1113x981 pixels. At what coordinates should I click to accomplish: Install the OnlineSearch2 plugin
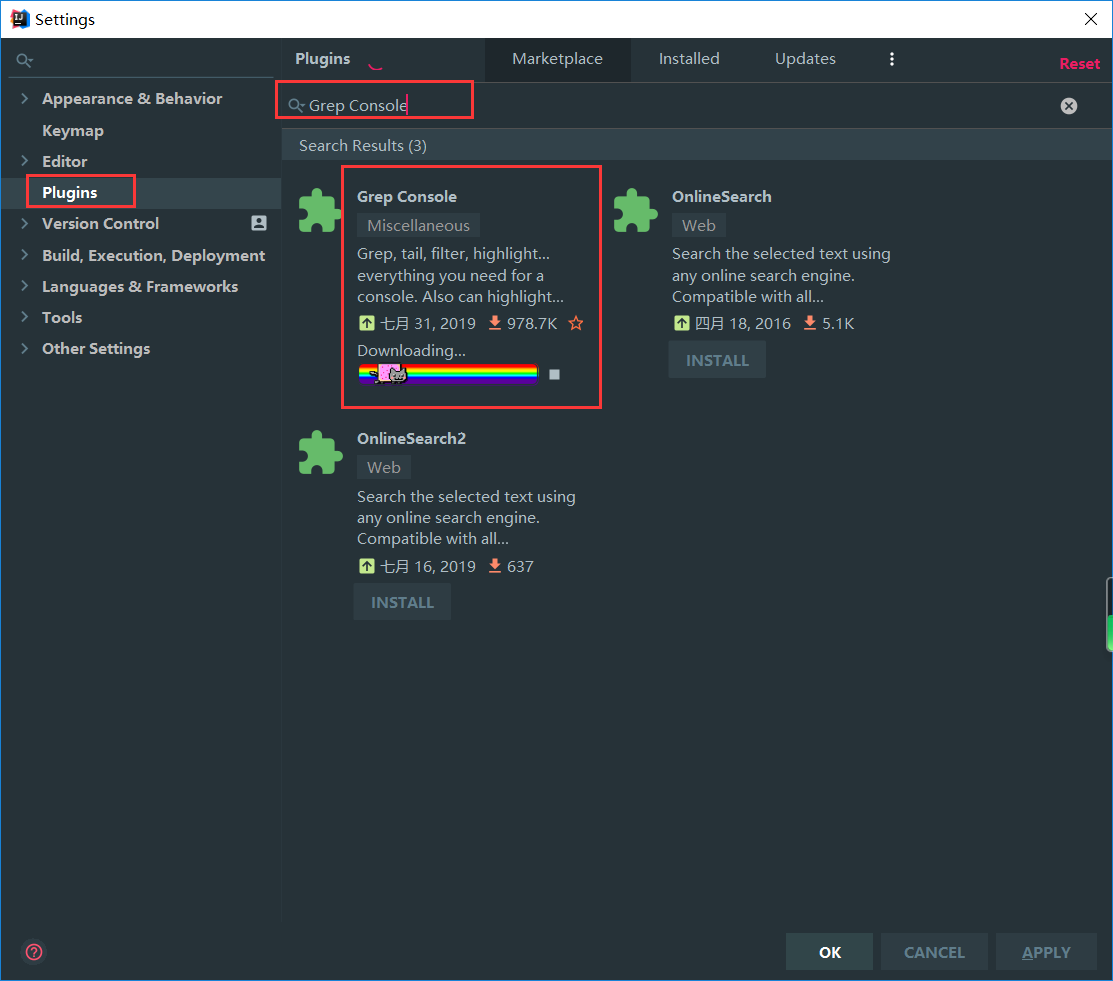tap(402, 602)
